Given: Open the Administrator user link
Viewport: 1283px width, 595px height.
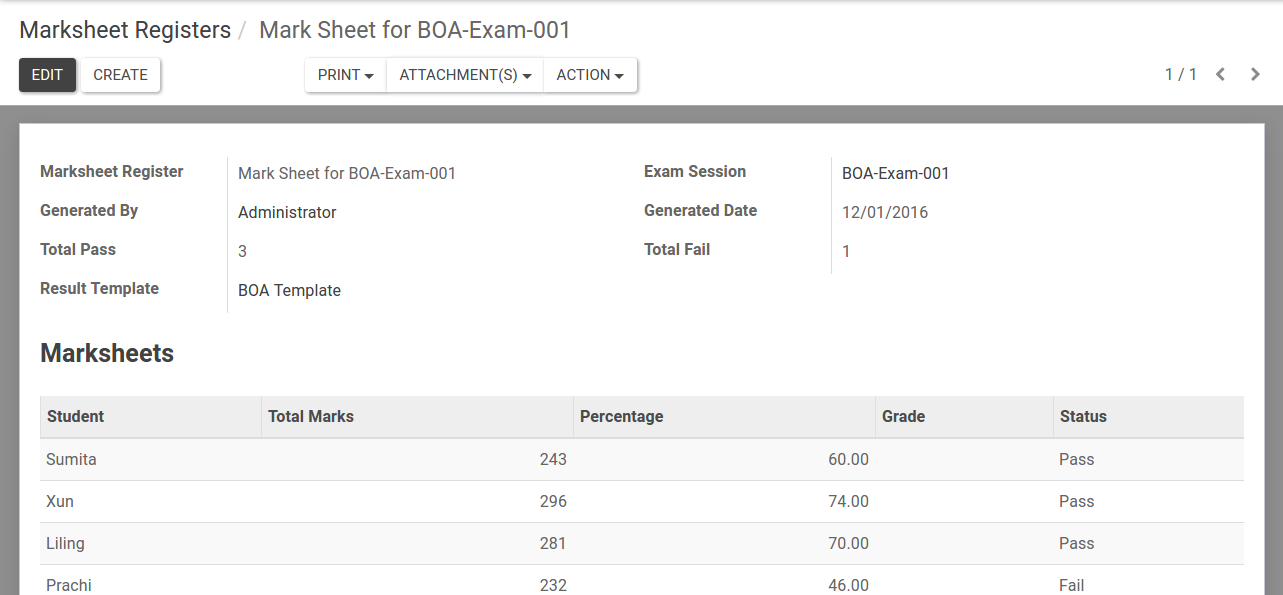Looking at the screenshot, I should point(287,212).
